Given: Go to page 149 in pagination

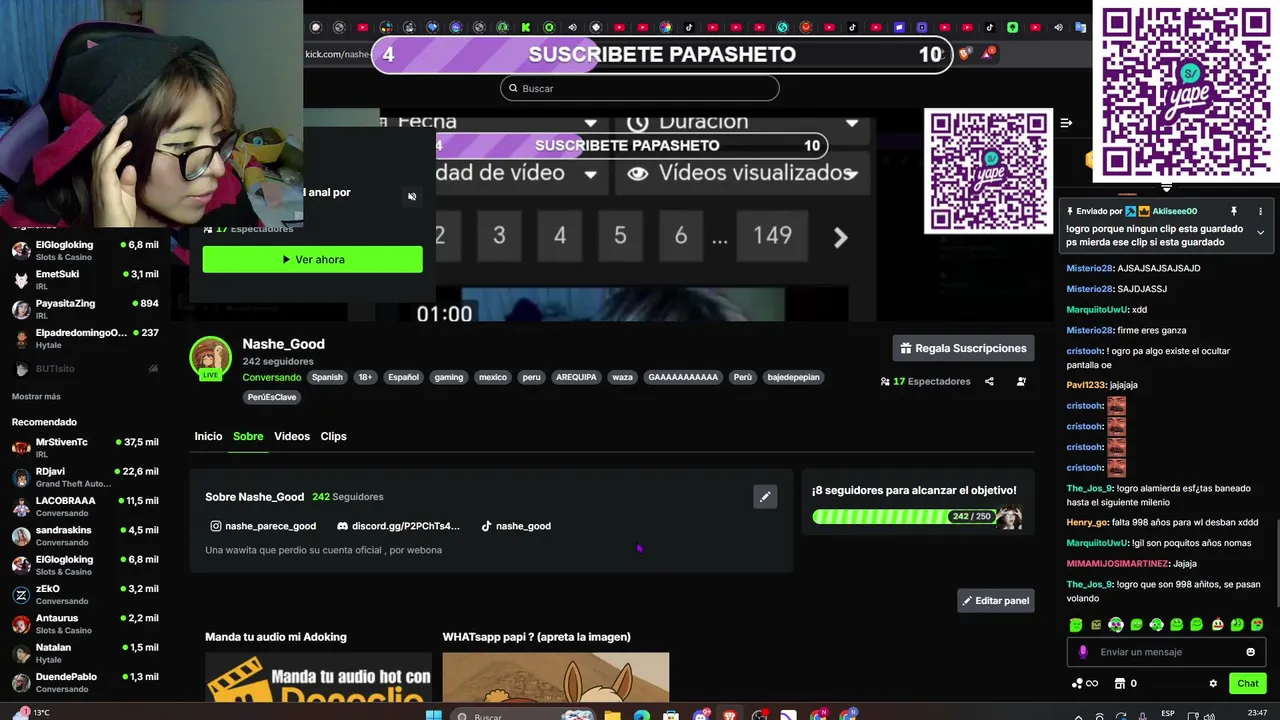Looking at the screenshot, I should (772, 236).
